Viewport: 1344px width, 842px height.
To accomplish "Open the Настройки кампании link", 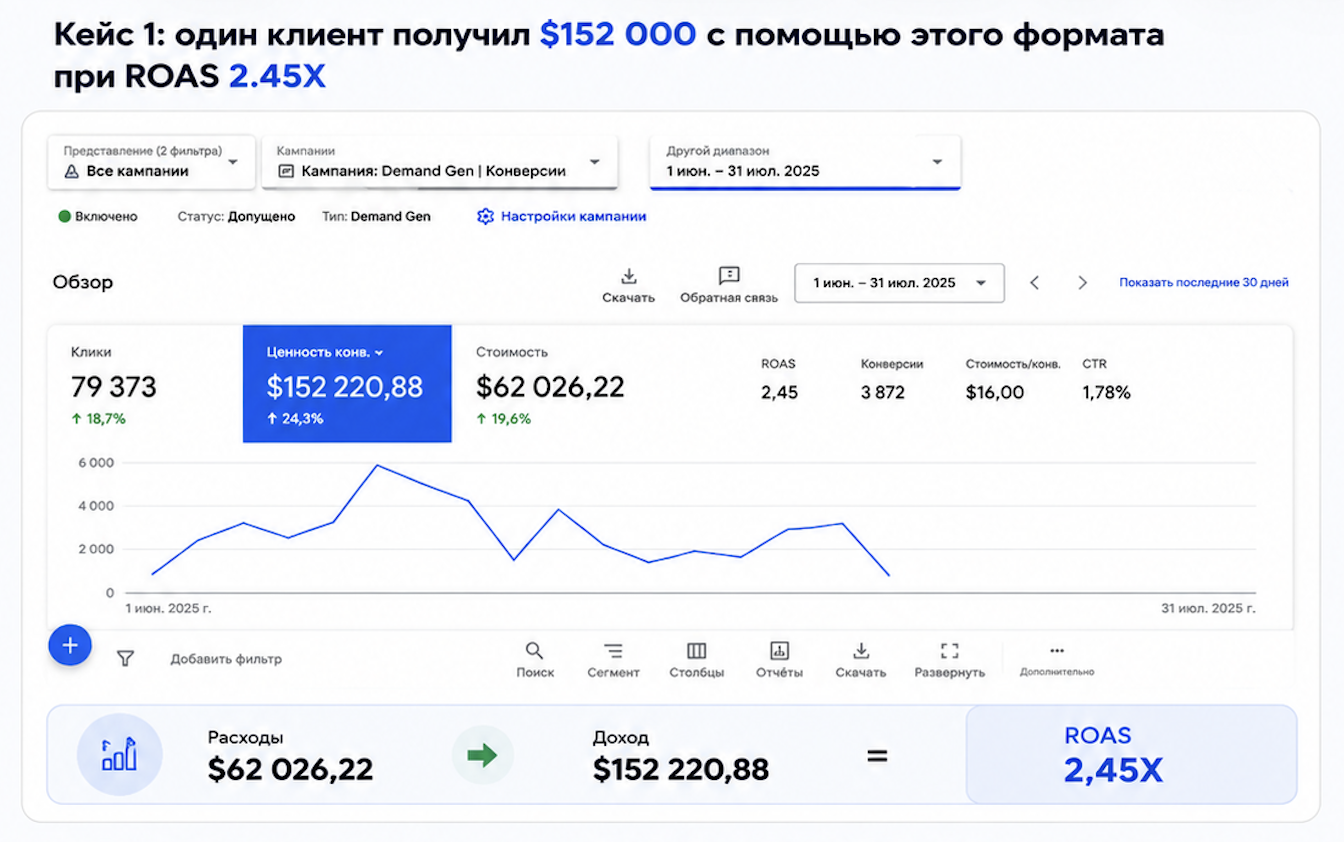I will (573, 216).
